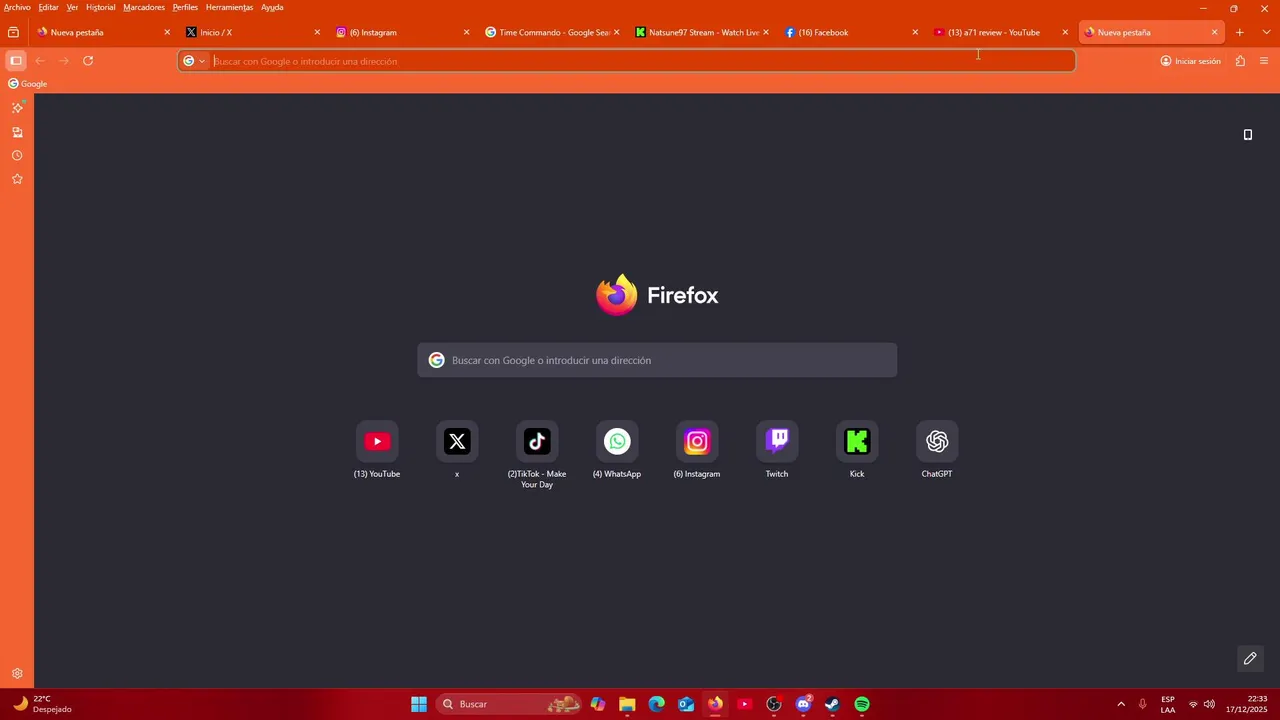Open the Archivo menu
This screenshot has height=720, width=1280.
(x=17, y=7)
